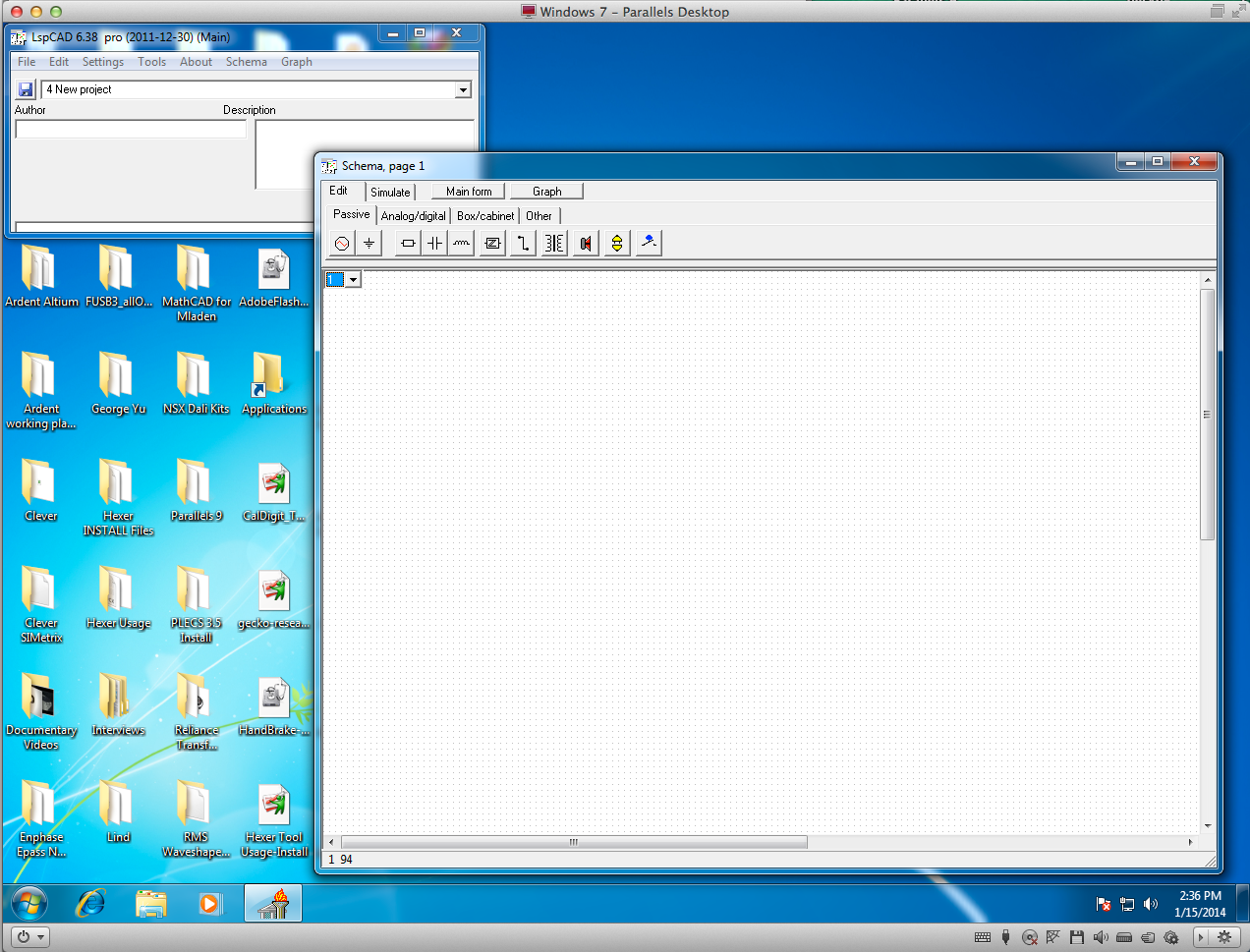Click the Show desktop button strip
This screenshot has width=1250, height=952.
coord(1242,903)
